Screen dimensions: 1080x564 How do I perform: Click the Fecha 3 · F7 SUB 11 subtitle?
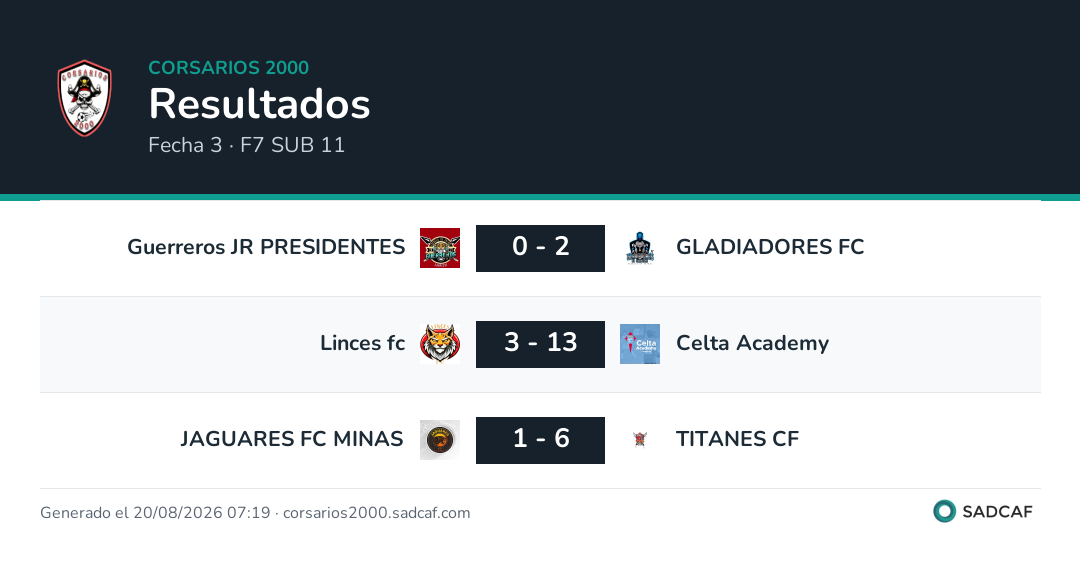(x=247, y=145)
